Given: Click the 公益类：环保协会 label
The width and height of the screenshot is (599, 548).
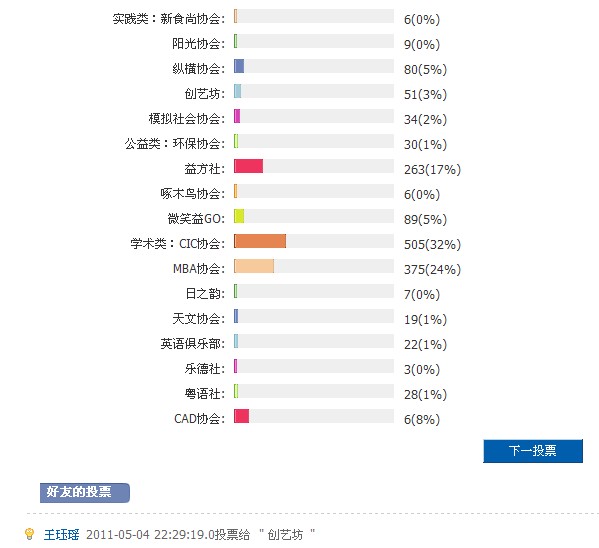Looking at the screenshot, I should [175, 144].
